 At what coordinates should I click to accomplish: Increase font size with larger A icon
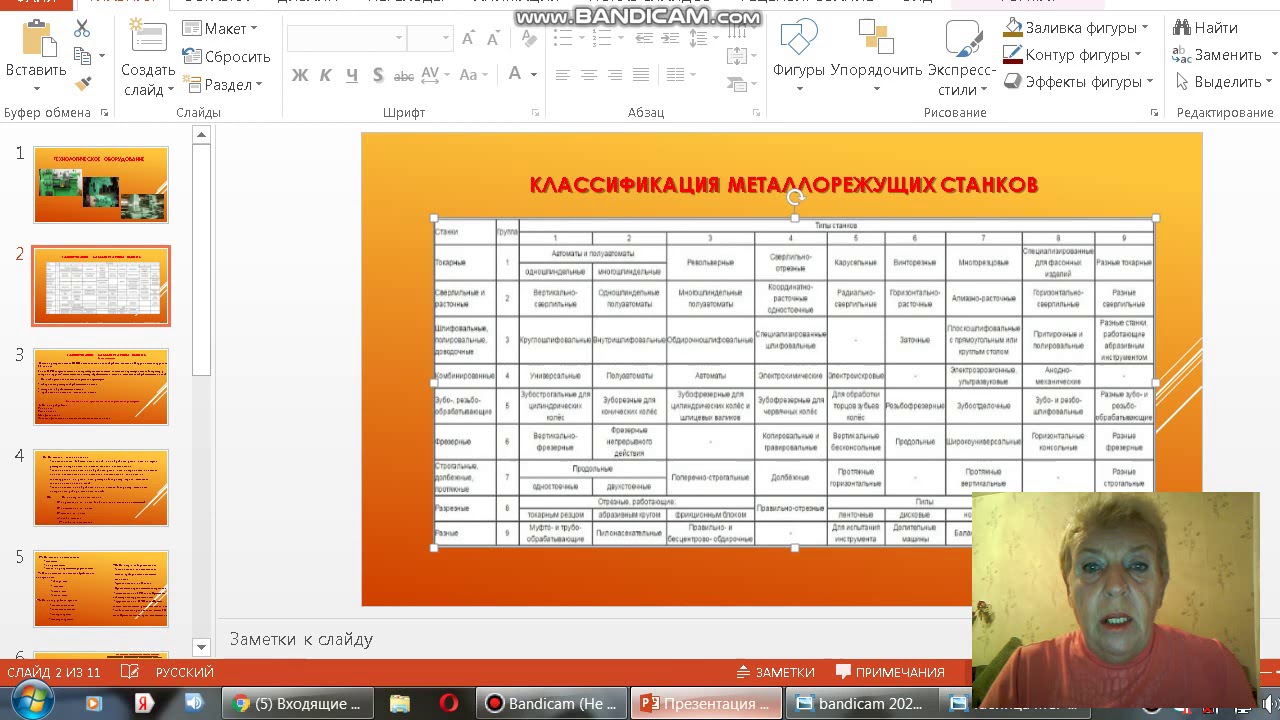pos(468,39)
